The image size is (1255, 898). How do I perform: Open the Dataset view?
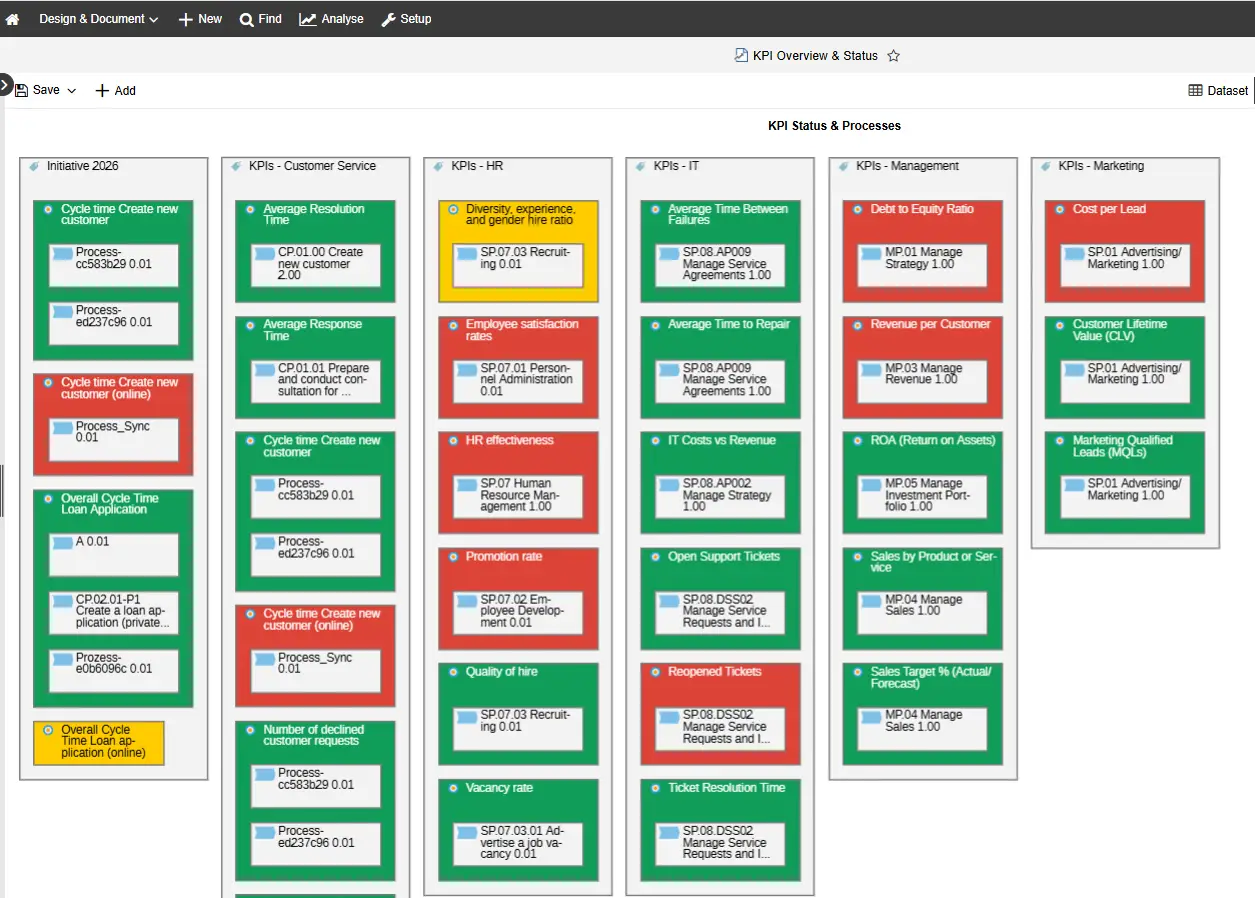[1218, 90]
